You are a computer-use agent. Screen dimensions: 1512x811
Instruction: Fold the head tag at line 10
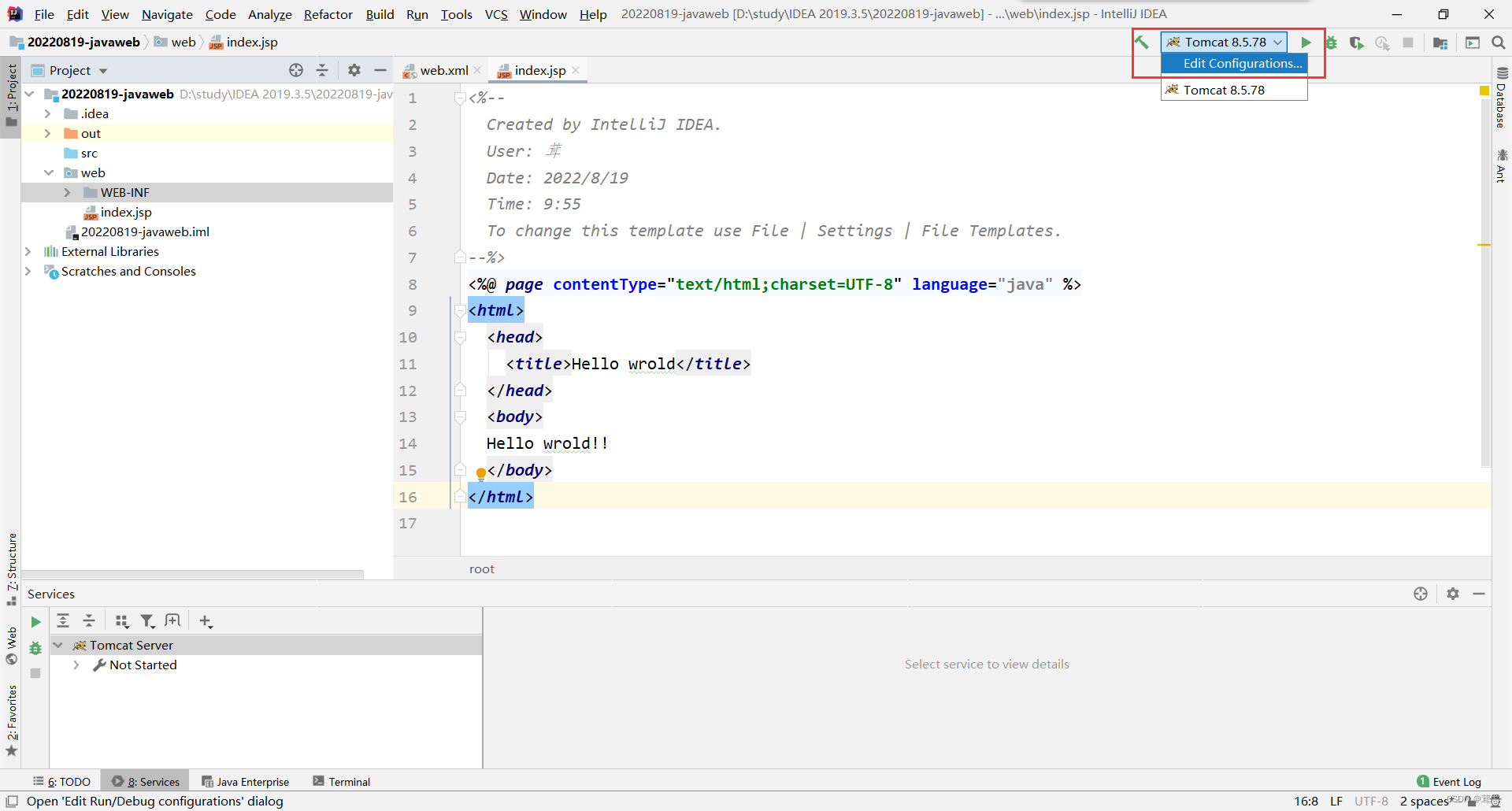(x=460, y=337)
